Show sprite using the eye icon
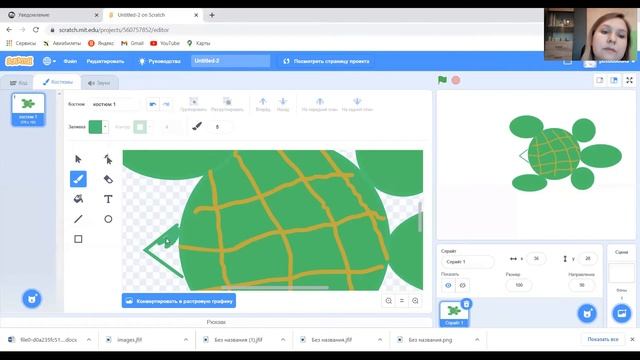 click(x=448, y=285)
